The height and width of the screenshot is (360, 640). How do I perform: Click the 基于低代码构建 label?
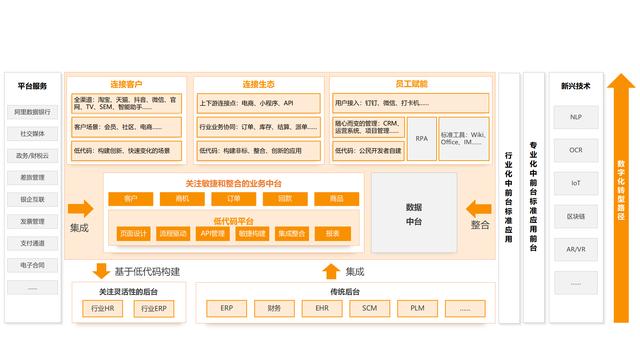[x=147, y=271]
